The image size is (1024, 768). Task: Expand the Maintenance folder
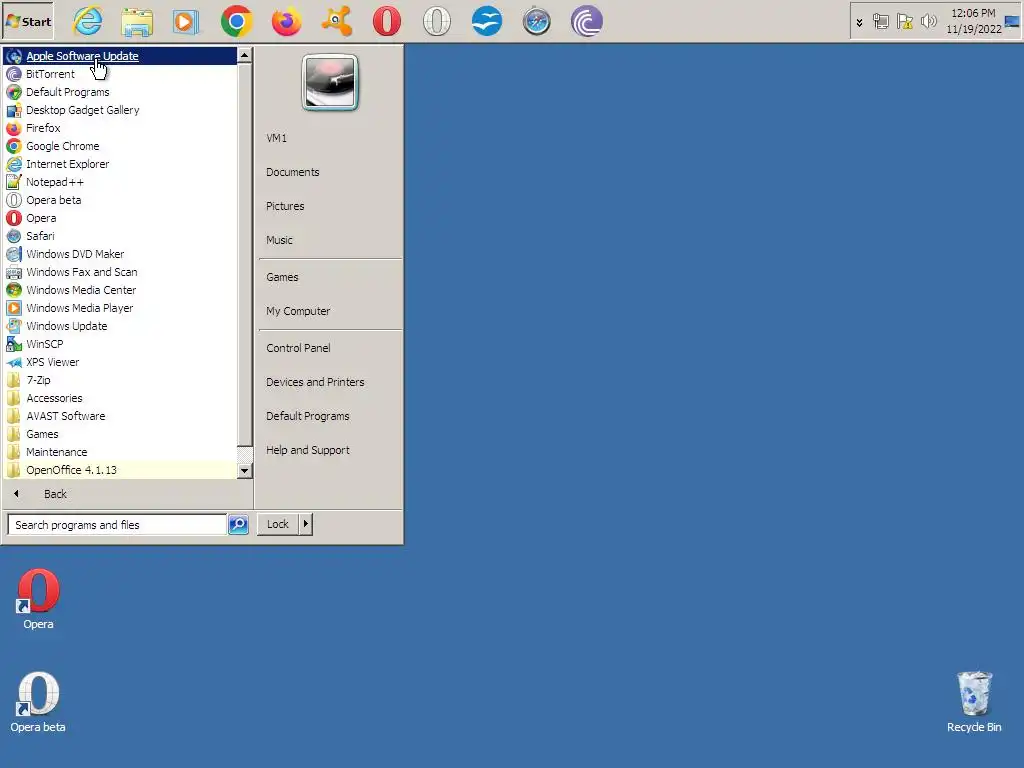(120, 452)
